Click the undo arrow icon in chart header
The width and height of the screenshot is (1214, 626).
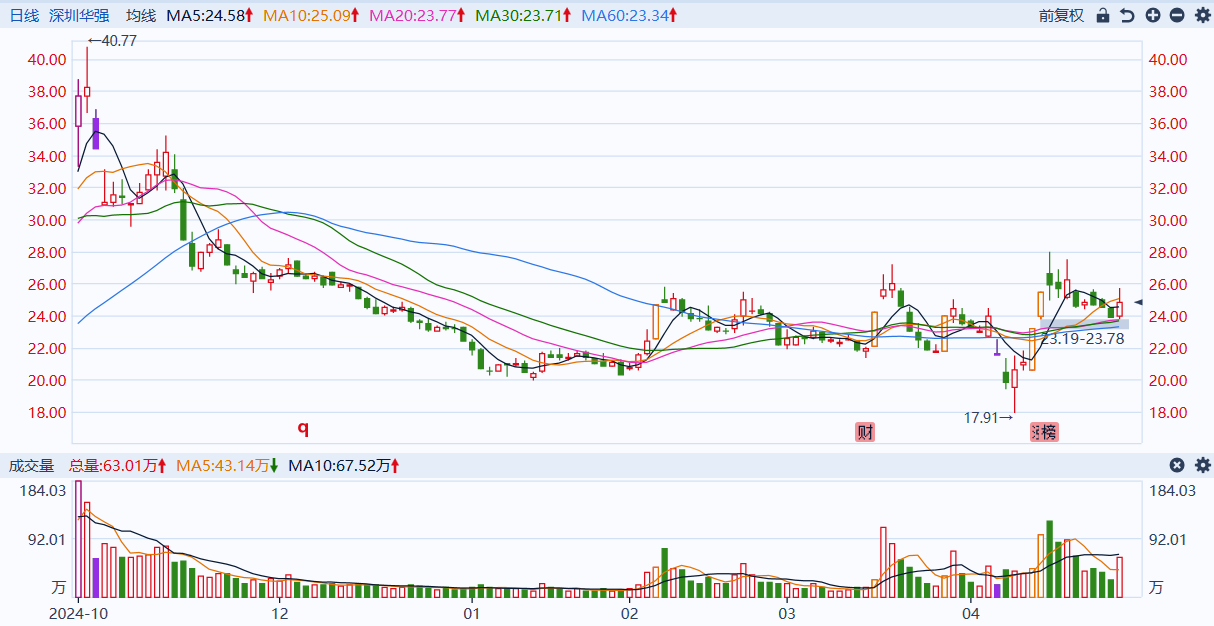pos(1128,15)
